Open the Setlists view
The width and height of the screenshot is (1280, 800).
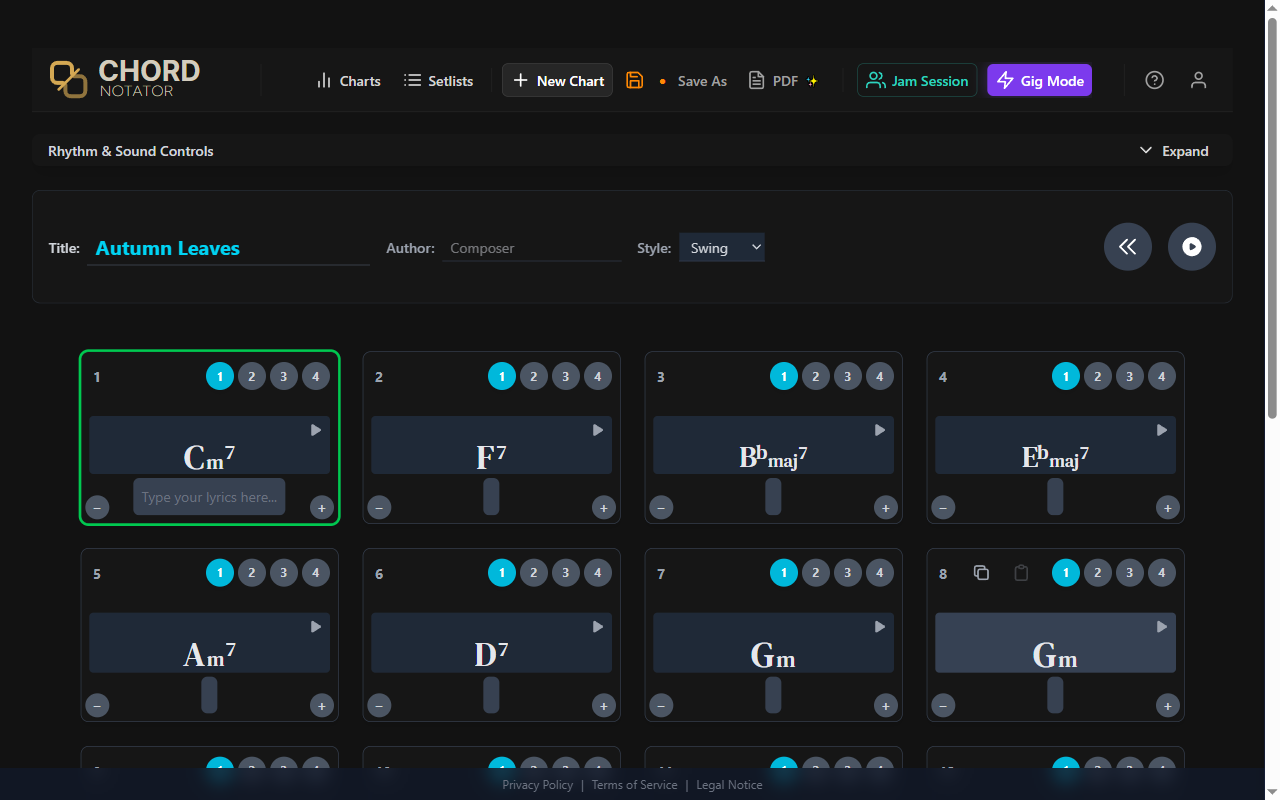tap(438, 80)
